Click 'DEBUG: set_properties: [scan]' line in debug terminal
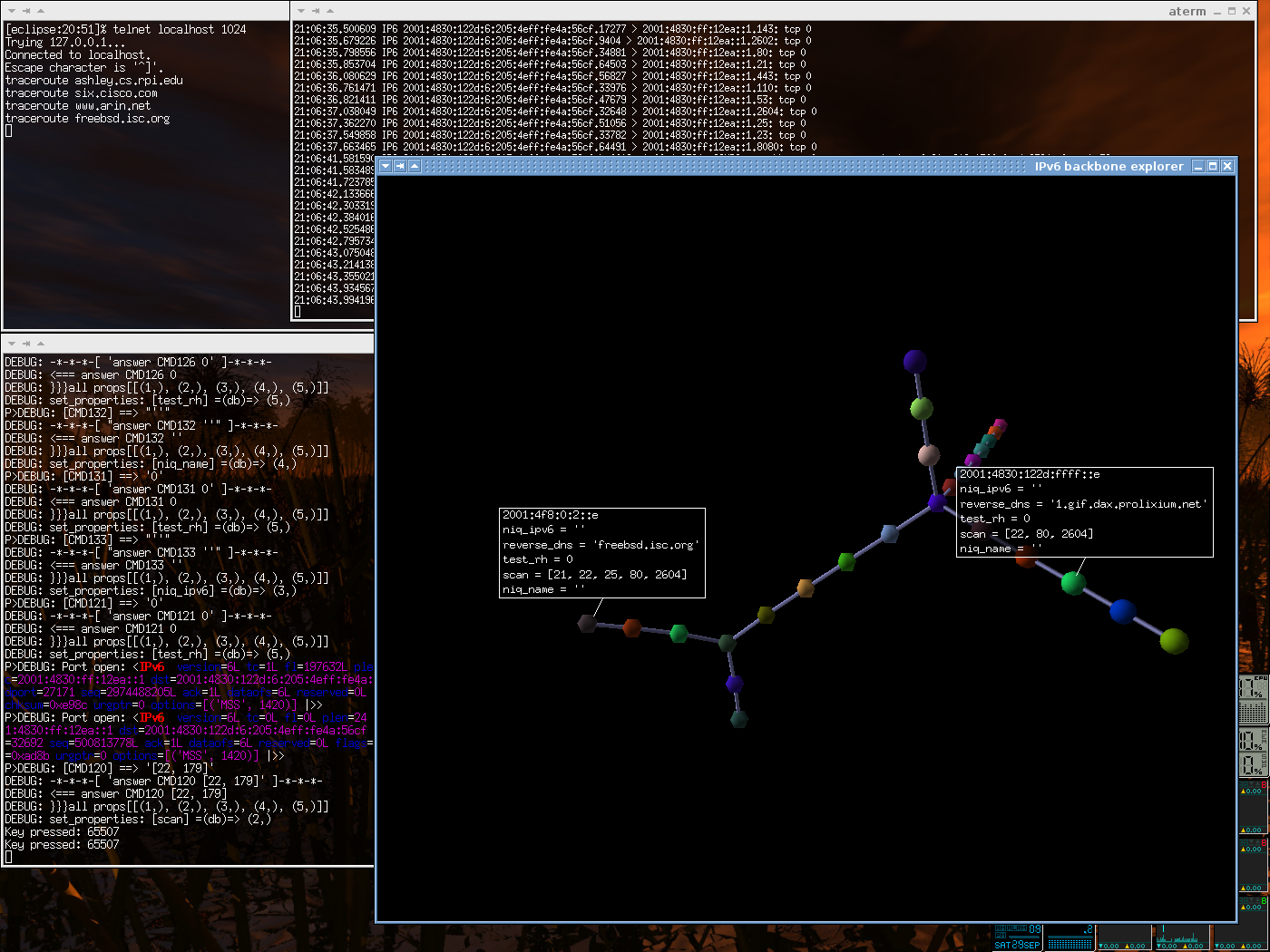 tap(138, 819)
